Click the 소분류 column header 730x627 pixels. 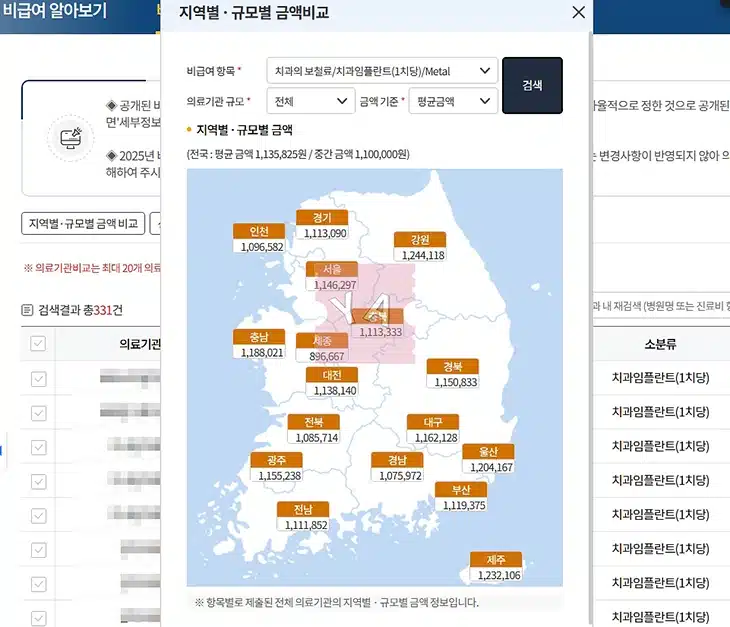[x=660, y=344]
